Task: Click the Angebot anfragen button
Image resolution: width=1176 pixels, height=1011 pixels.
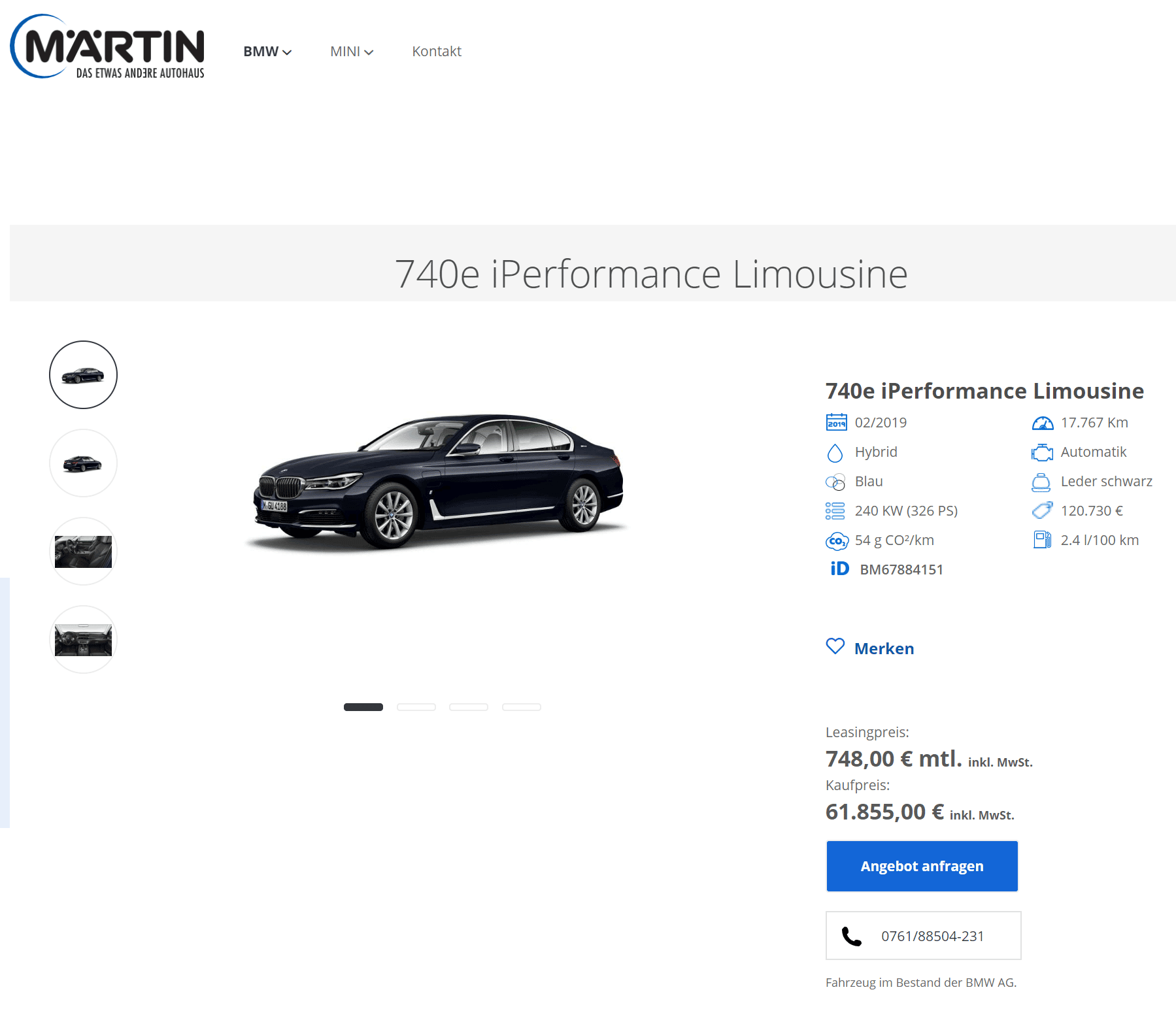Action: 922,866
